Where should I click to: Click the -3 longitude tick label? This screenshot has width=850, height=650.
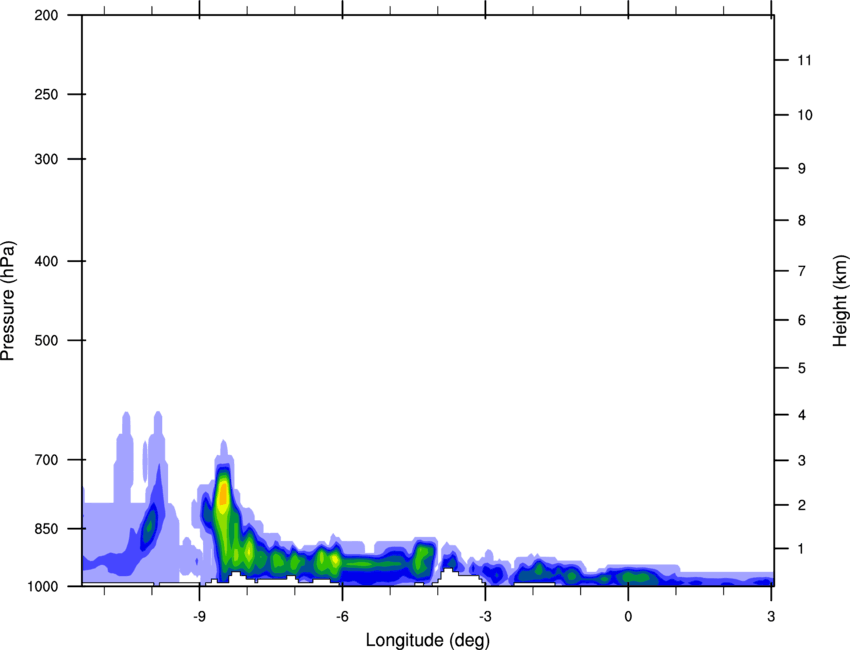[x=485, y=617]
